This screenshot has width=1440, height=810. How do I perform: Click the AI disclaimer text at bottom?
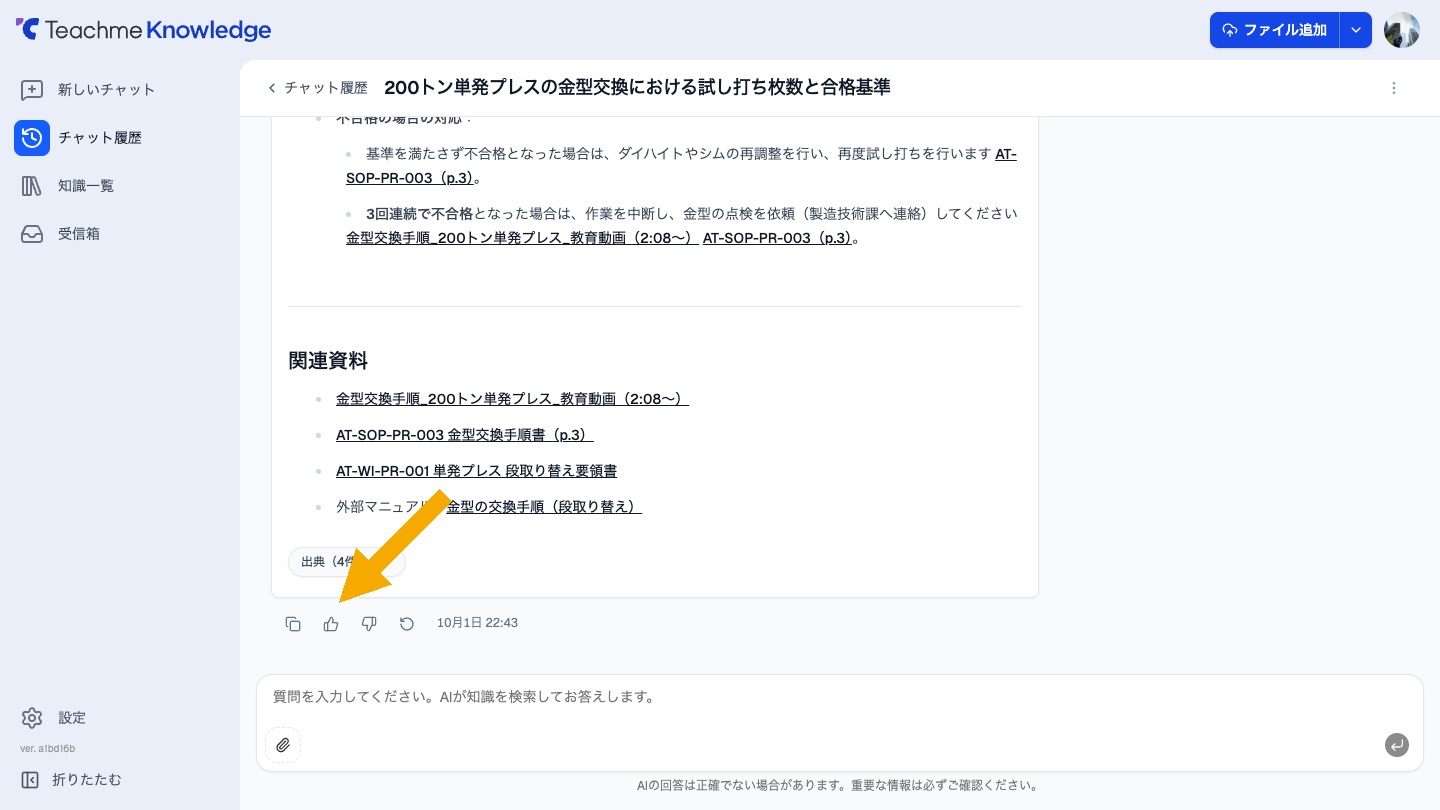point(837,786)
